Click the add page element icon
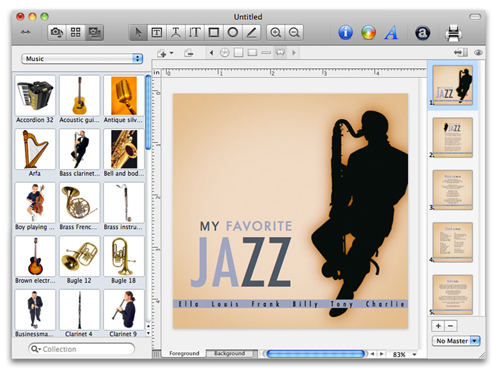Screen dimensions: 500x376 click(x=162, y=53)
